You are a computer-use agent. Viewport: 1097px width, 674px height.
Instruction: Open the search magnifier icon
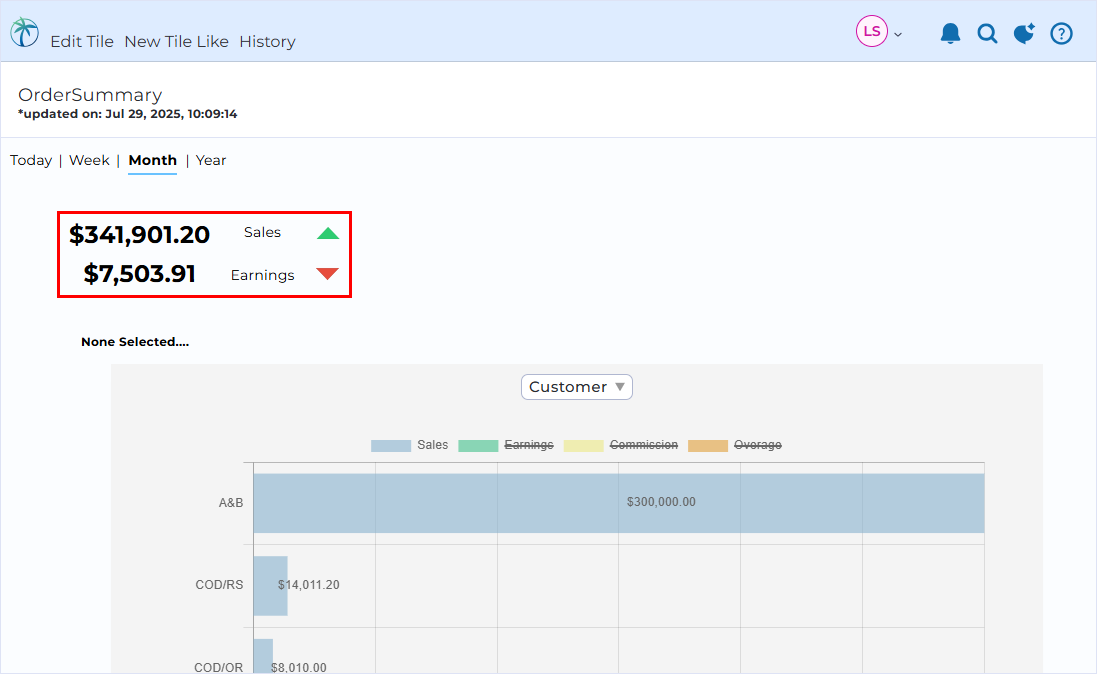(x=987, y=33)
